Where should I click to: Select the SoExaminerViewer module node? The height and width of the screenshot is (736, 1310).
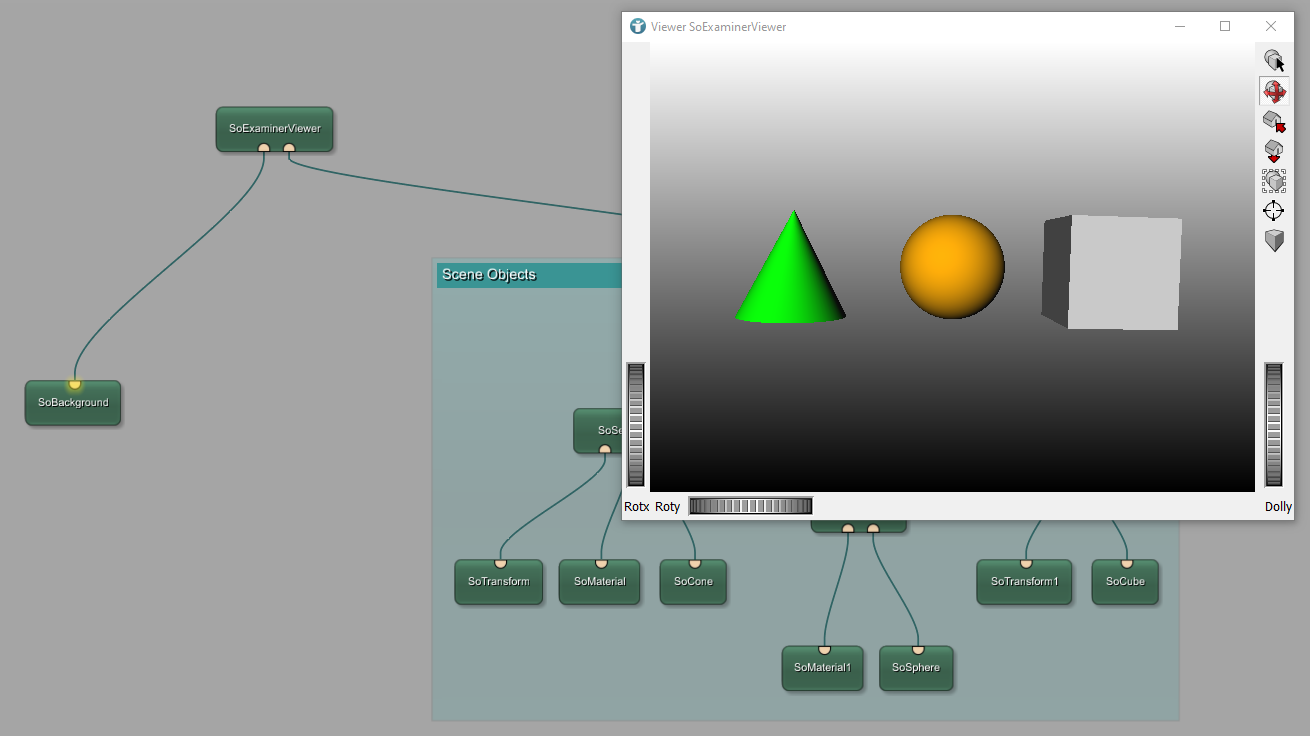(274, 128)
